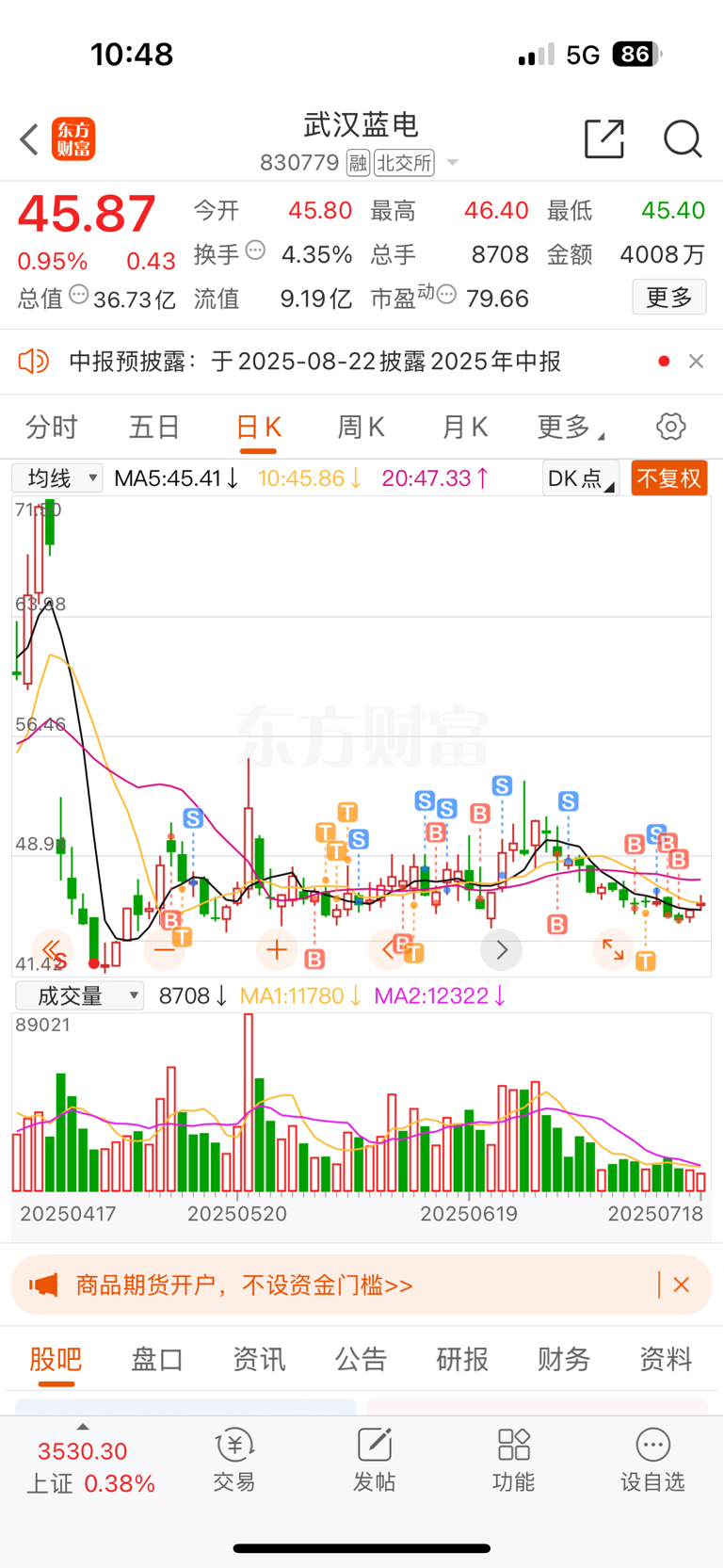Open the 均线 indicator dropdown
This screenshot has width=724, height=1568.
pyautogui.click(x=57, y=478)
